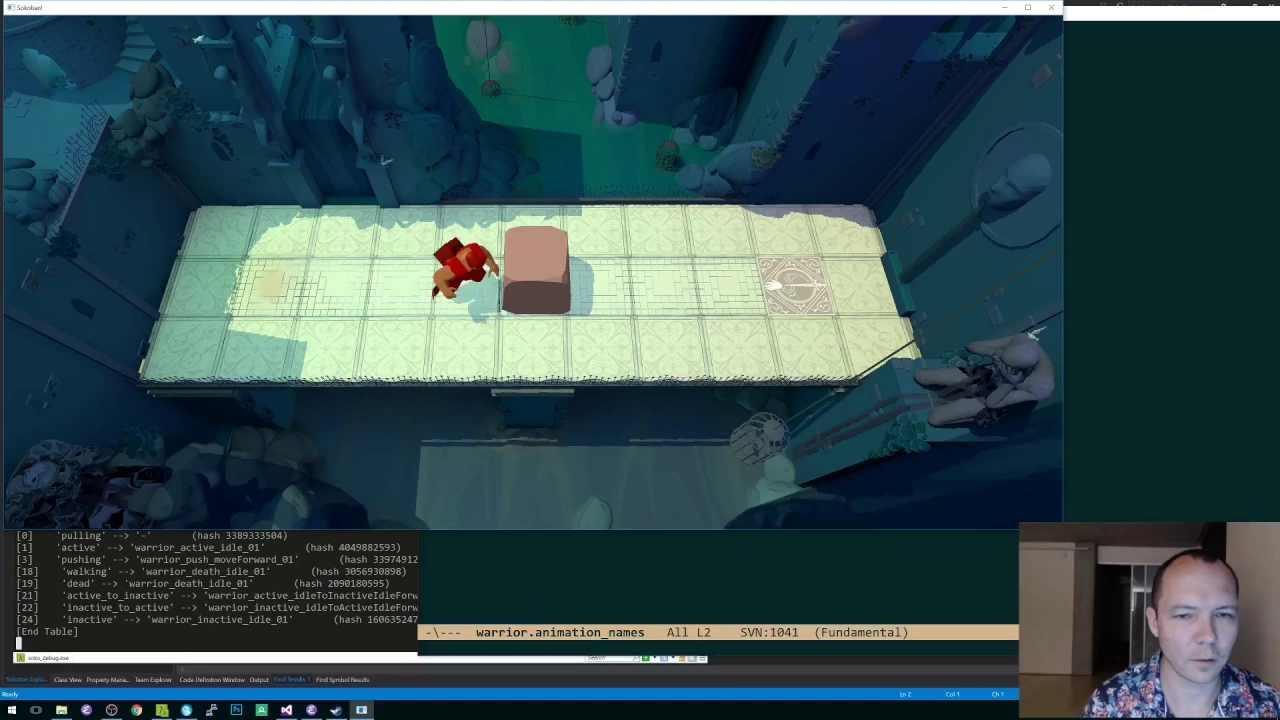Click (Fundamental) mode indicator

pyautogui.click(x=861, y=632)
